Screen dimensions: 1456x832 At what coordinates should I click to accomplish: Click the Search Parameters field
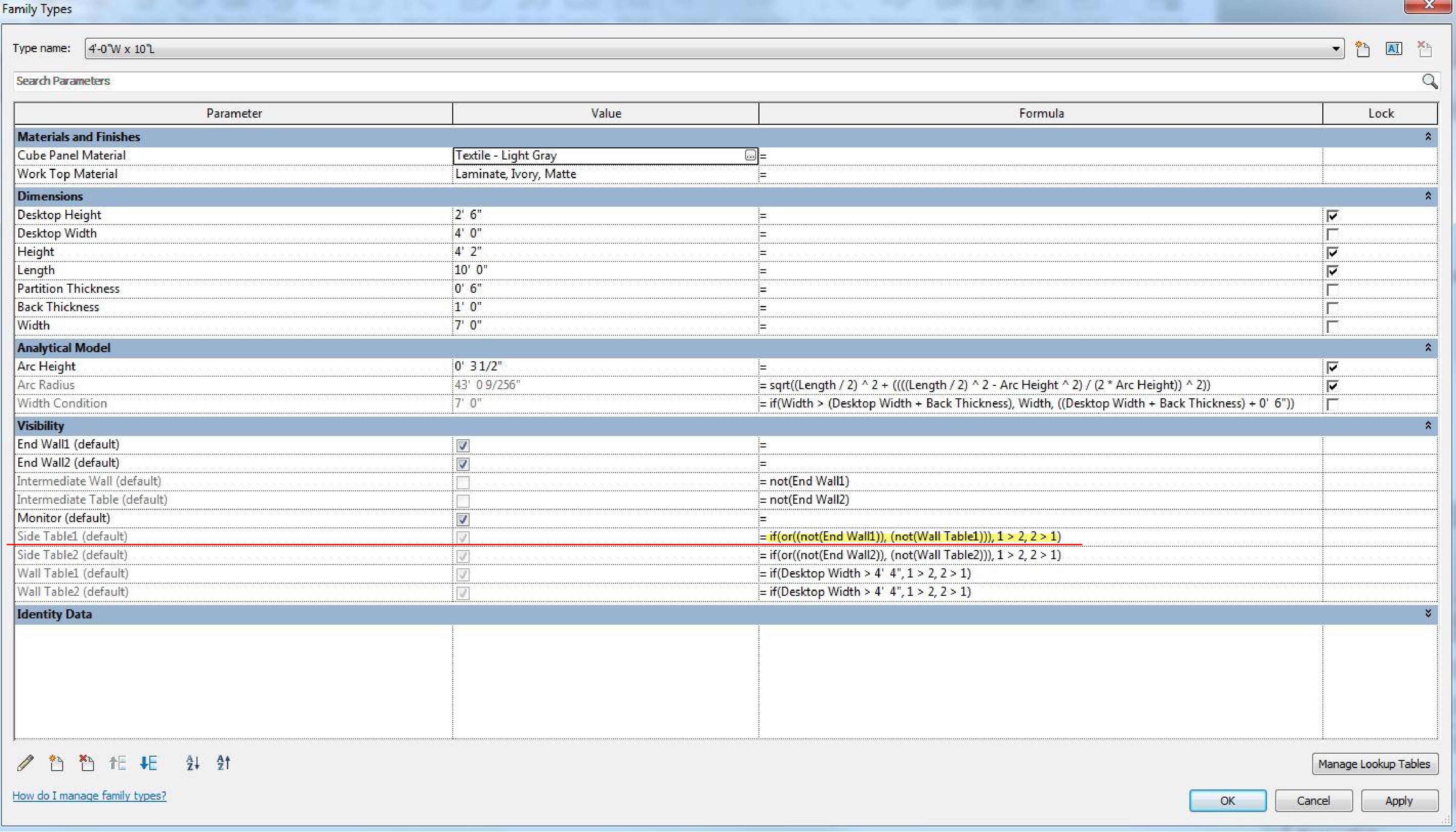click(x=685, y=81)
